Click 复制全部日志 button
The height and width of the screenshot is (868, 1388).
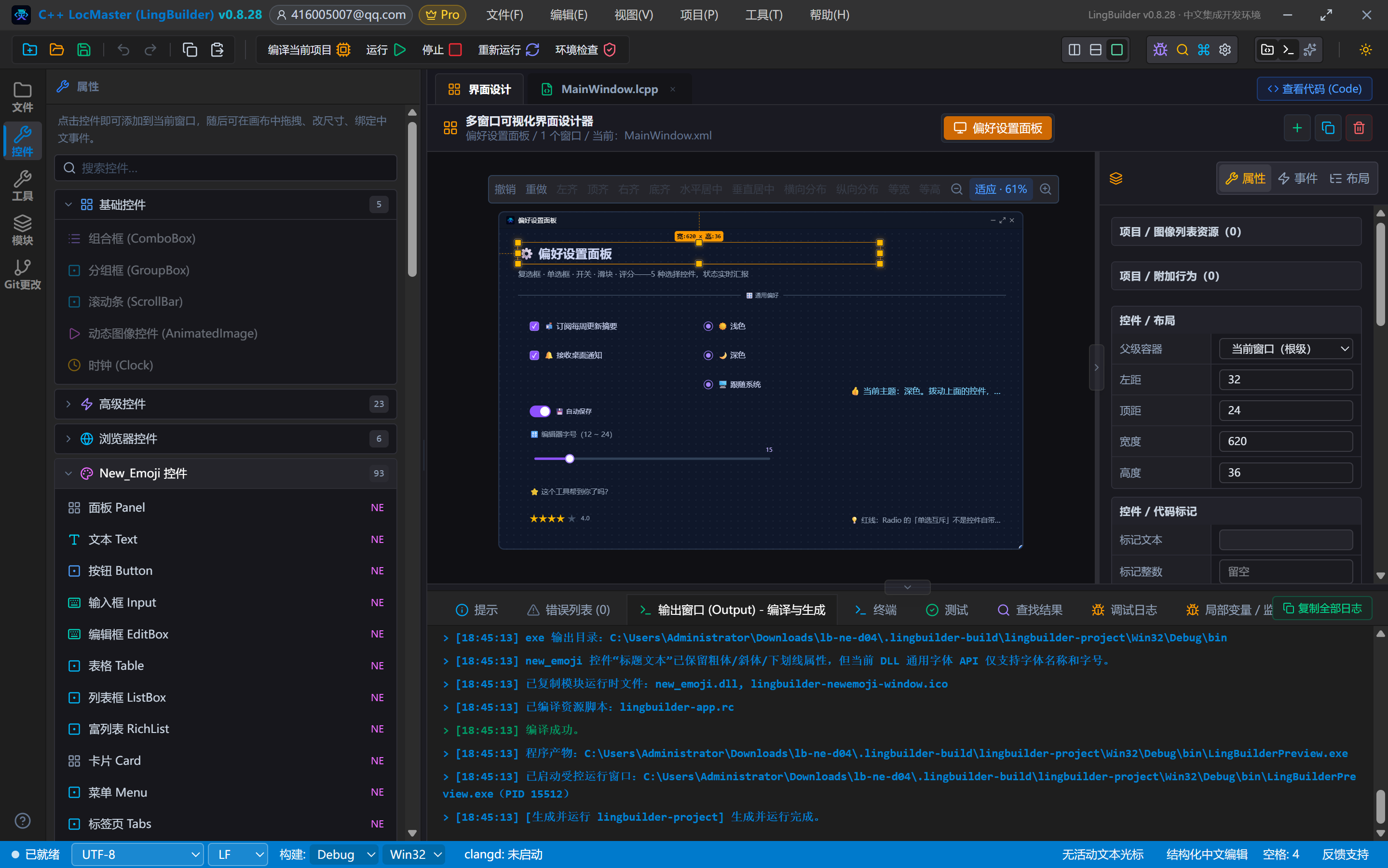1322,608
